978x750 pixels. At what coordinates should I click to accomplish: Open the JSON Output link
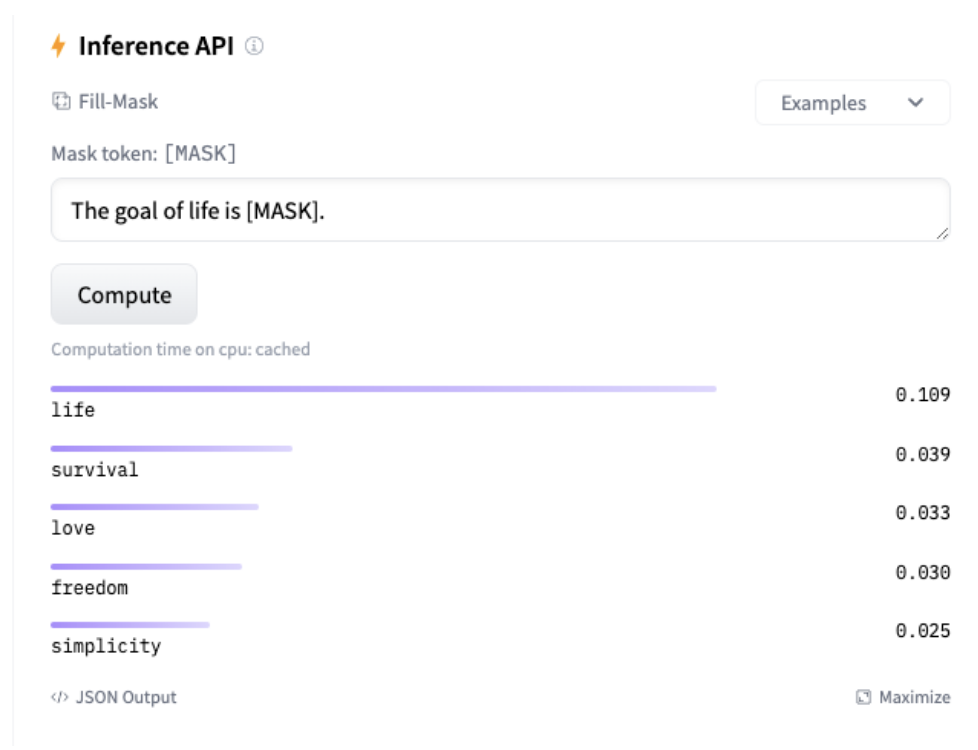[125, 697]
